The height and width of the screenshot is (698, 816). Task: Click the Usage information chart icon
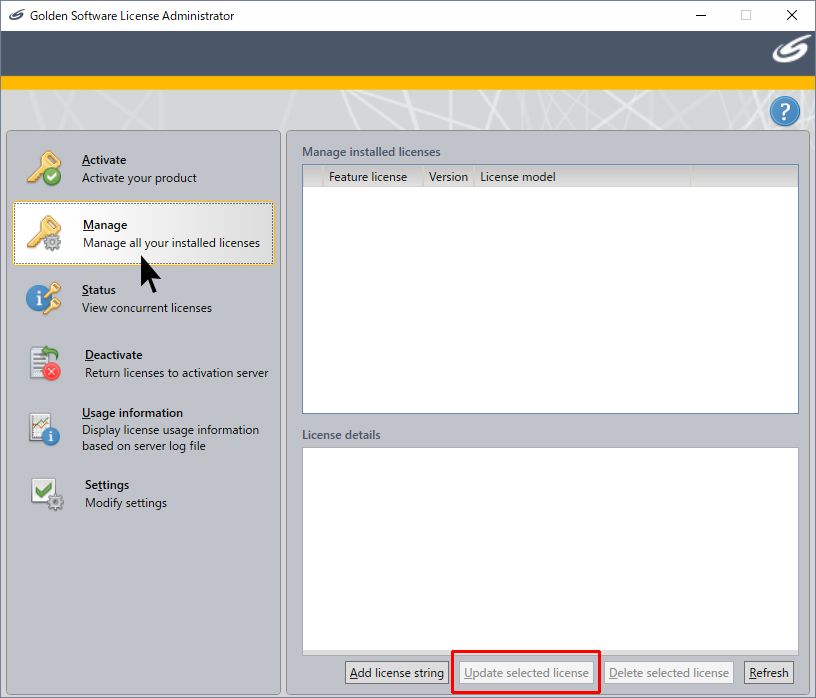(44, 429)
